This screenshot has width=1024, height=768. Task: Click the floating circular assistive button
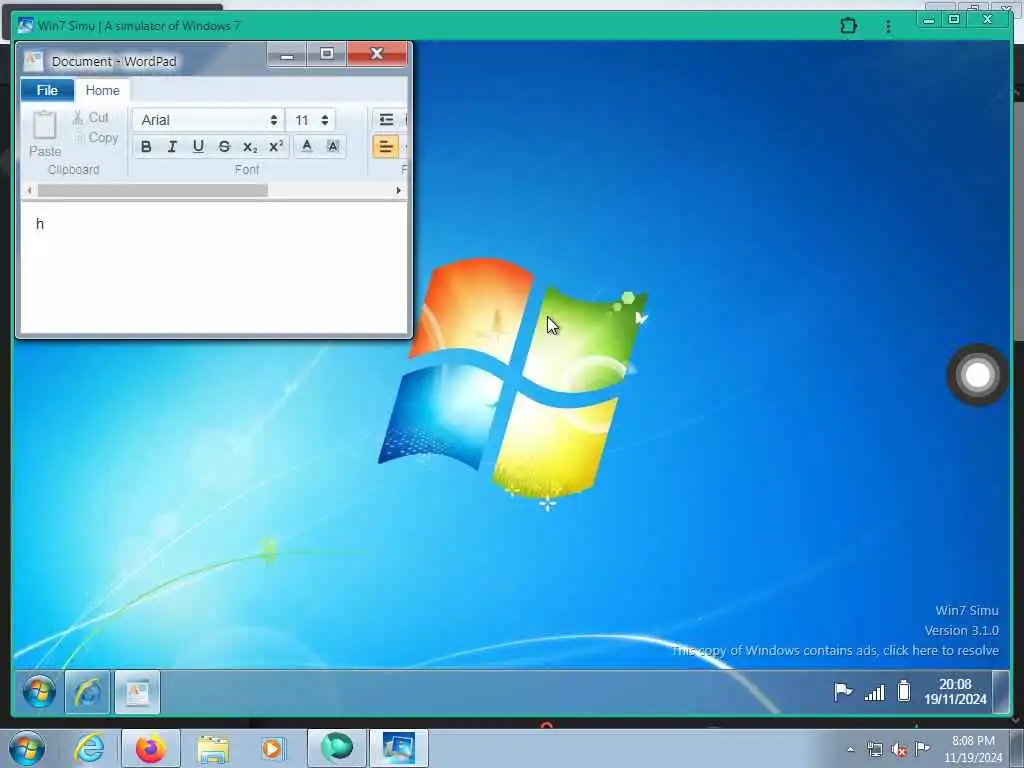click(x=978, y=376)
